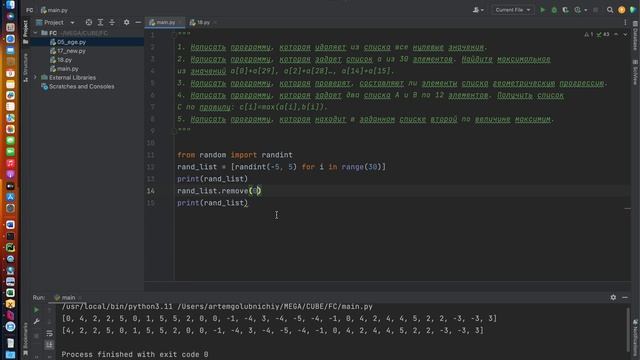Click the from random import randint line
Viewport: 640px width, 360px height.
point(235,155)
